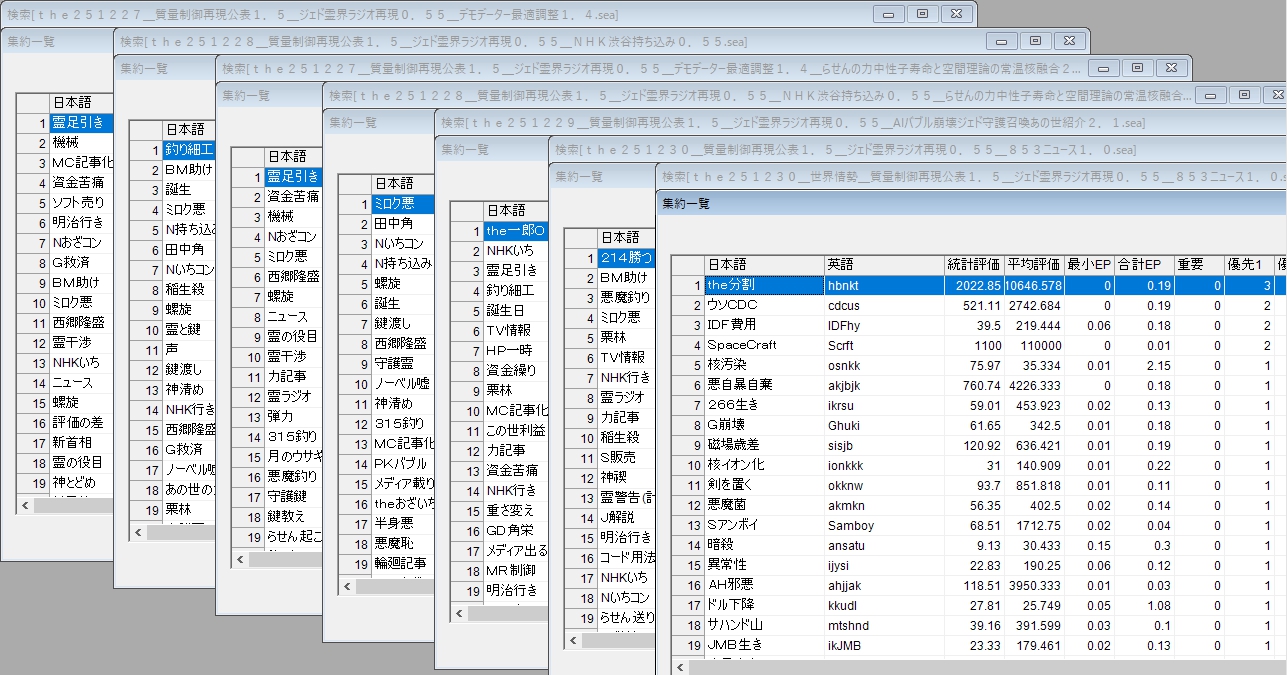
Task: Select the ソフト売り row in the rearmost list
Action: (82, 202)
